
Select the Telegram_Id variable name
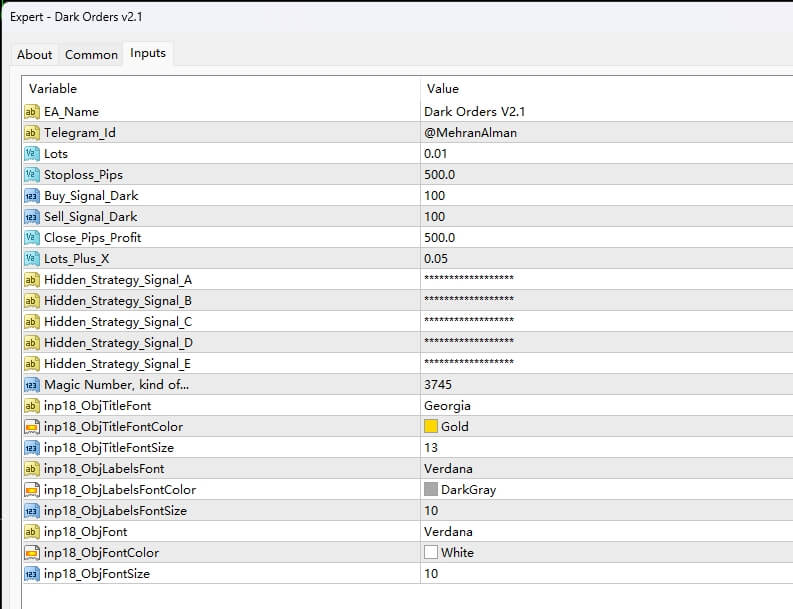click(80, 133)
